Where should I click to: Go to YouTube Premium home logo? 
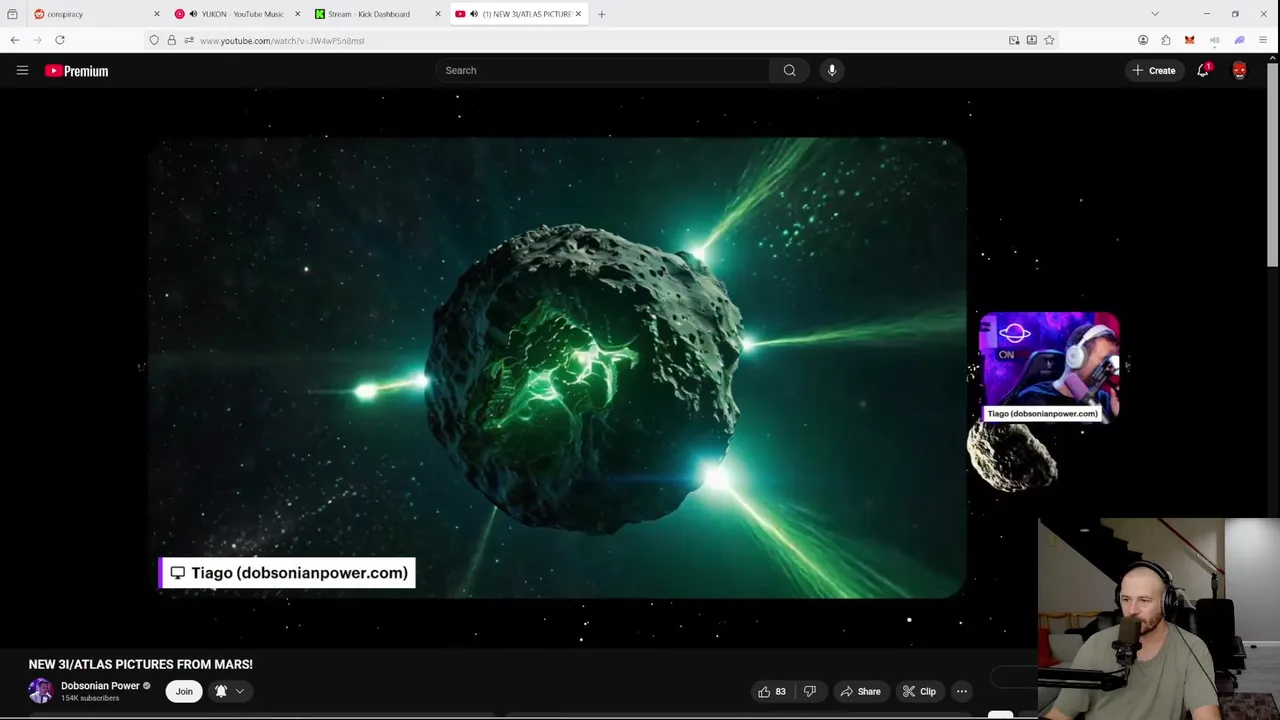[76, 71]
